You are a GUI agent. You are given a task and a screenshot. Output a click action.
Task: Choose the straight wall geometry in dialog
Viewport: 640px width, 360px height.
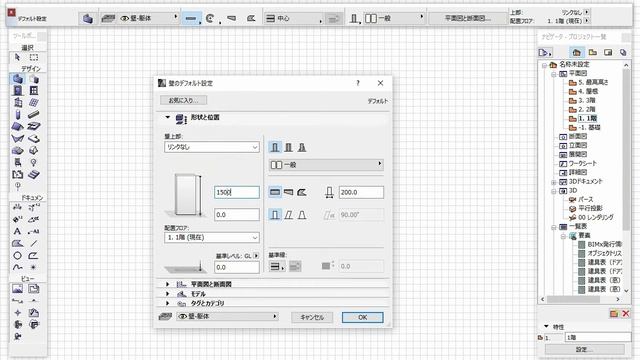[275, 192]
